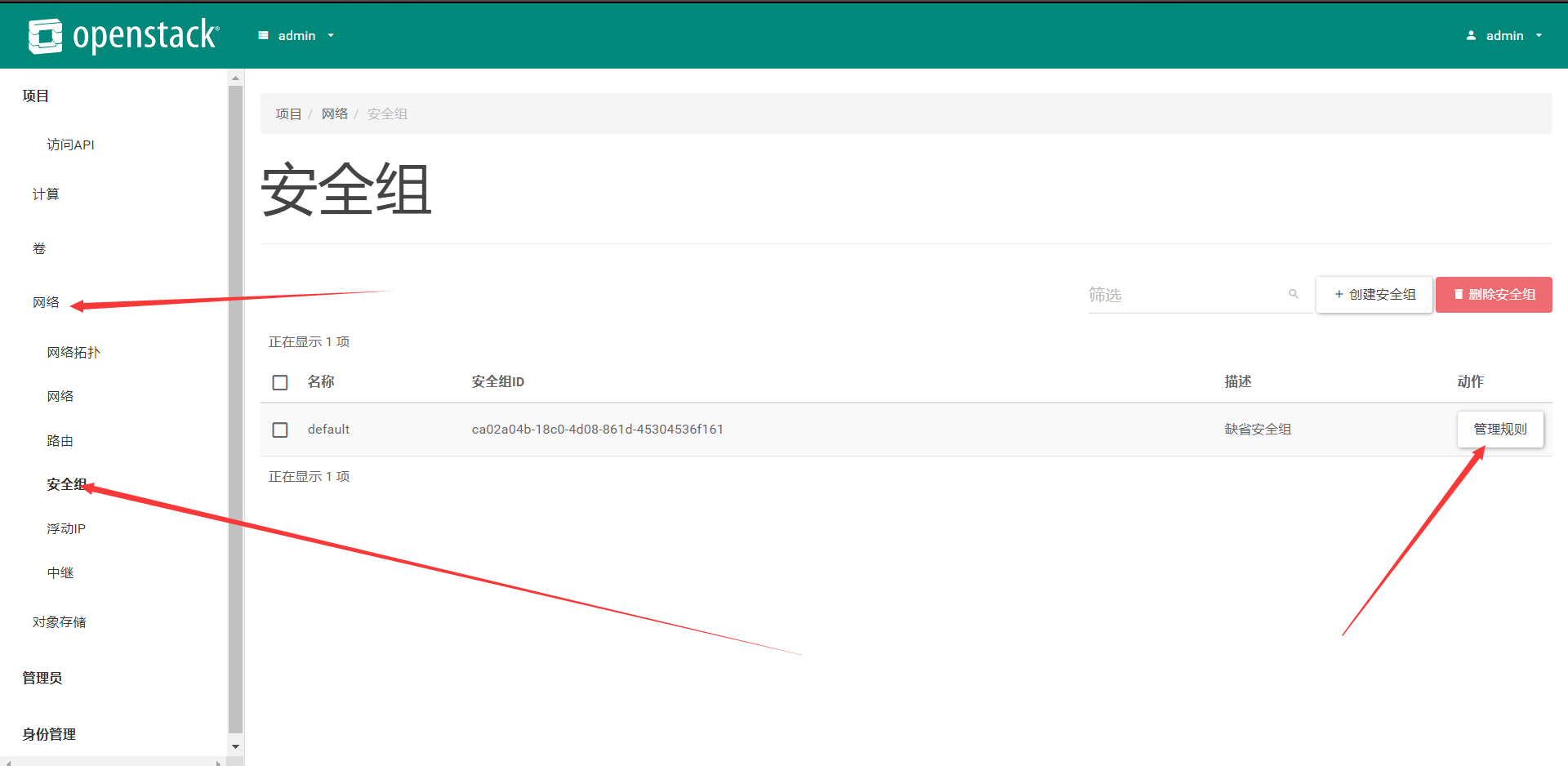Screen dimensions: 1568x766
Task: Click the sidebar vertical scrollbar thumb
Action: point(236,408)
